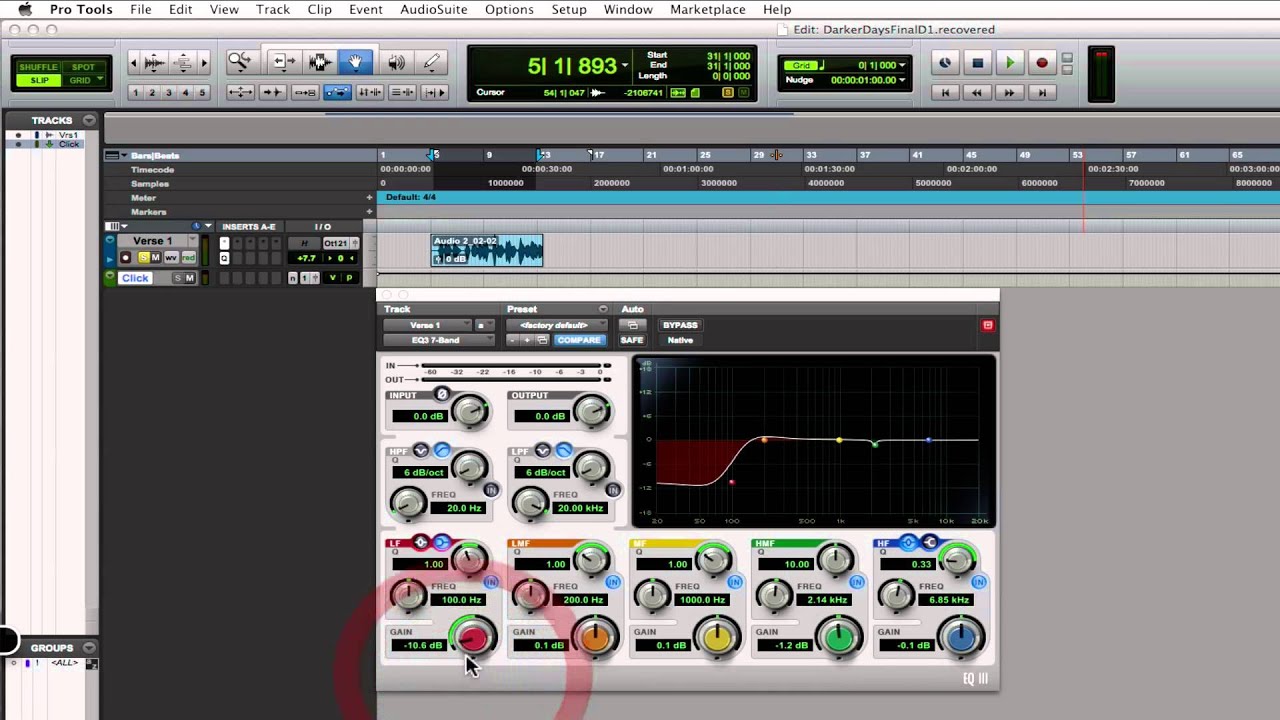Recall zoom preset 5

pyautogui.click(x=202, y=92)
